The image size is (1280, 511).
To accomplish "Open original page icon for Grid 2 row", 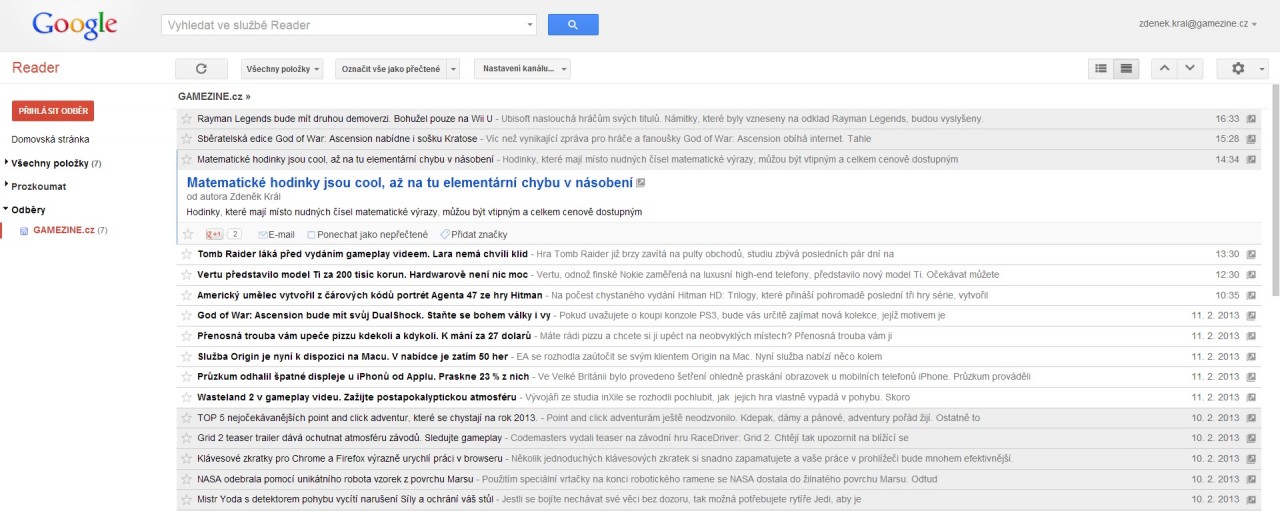I will [x=1252, y=438].
